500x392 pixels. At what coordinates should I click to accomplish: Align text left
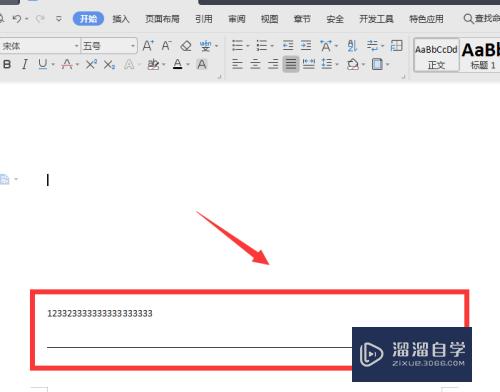pyautogui.click(x=237, y=64)
